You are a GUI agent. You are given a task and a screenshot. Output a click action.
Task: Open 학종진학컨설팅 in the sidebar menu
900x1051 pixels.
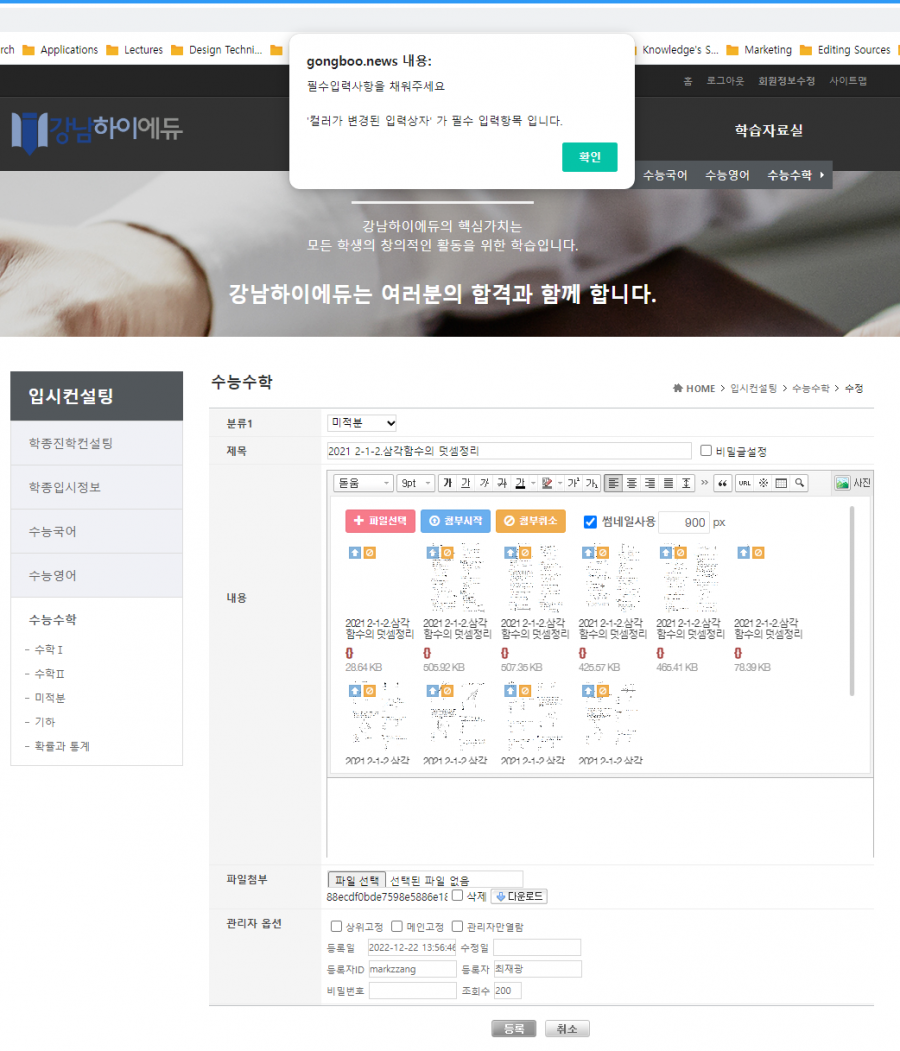[97, 443]
